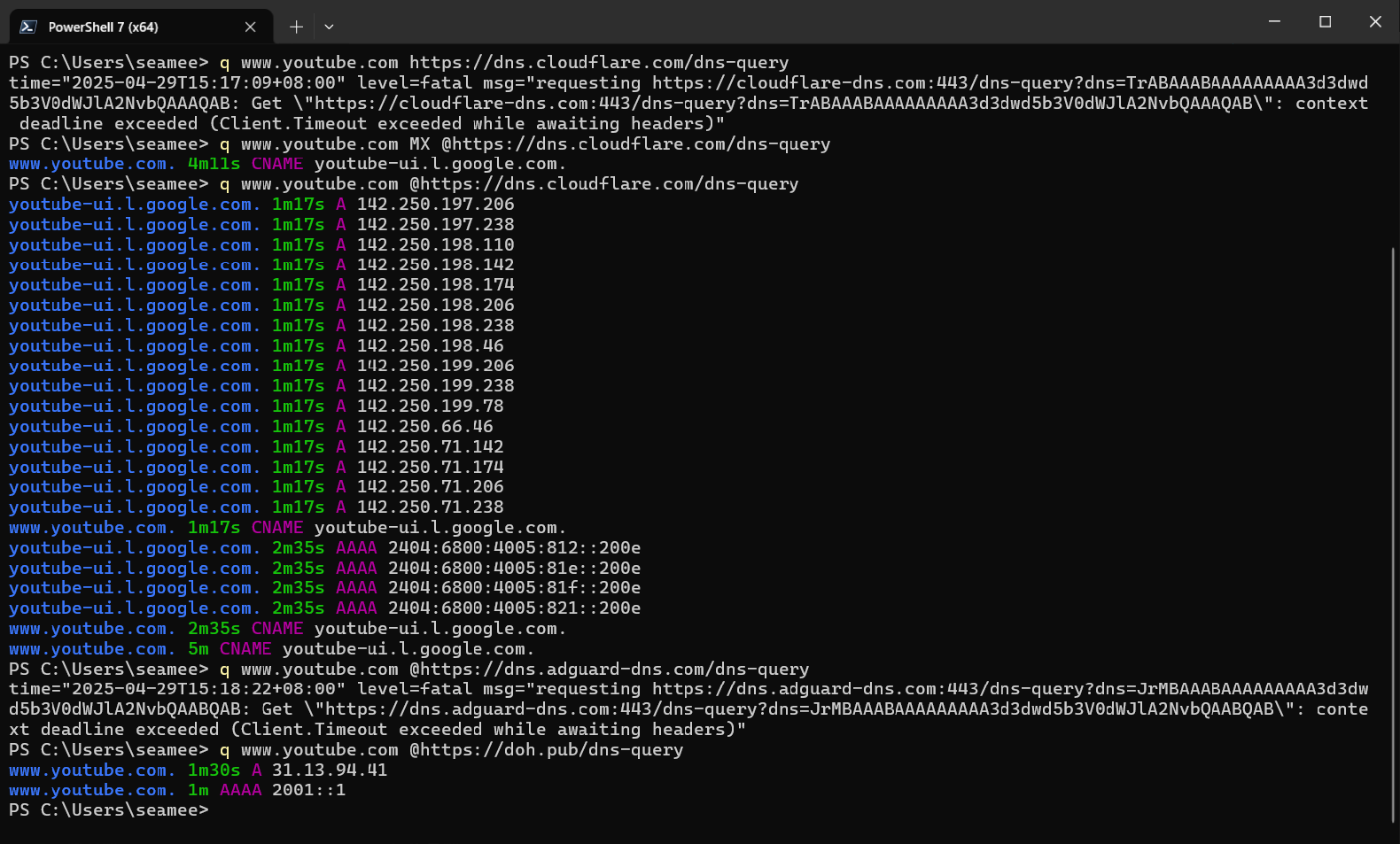The height and width of the screenshot is (844, 1400).
Task: Close the PowerShell 7 (x64) tab
Action: pos(251,27)
